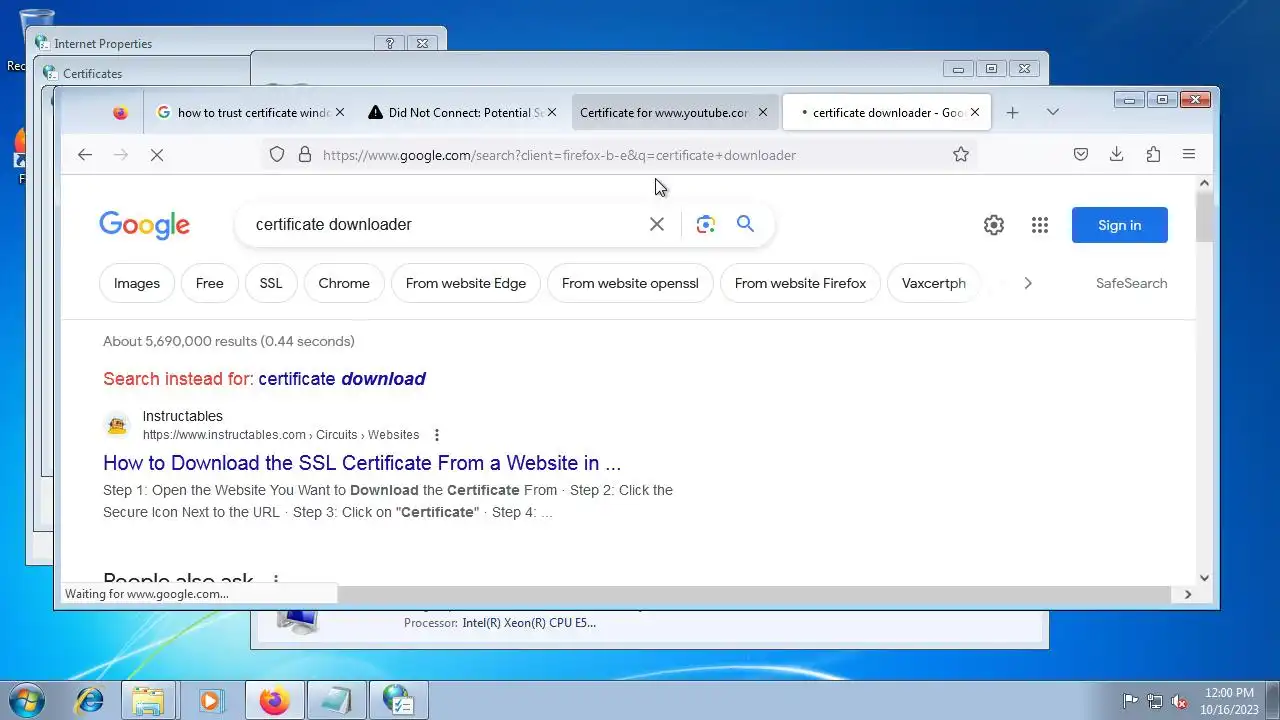The image size is (1280, 720).
Task: Open Instructables result options menu
Action: click(437, 435)
